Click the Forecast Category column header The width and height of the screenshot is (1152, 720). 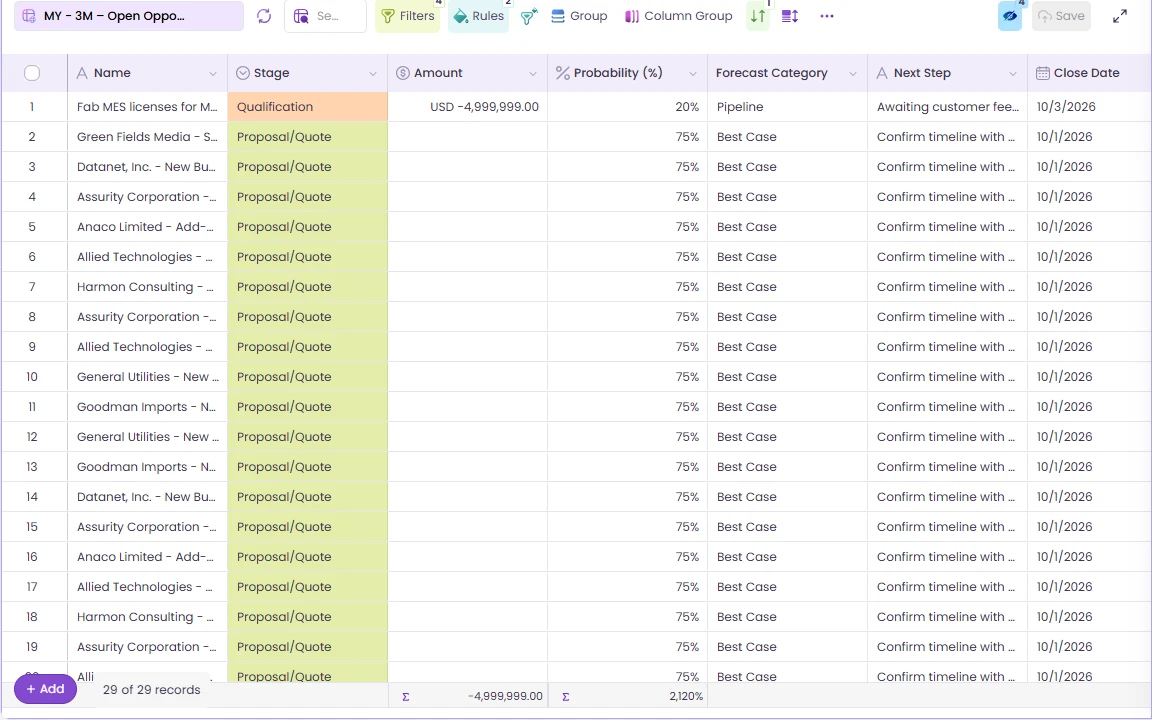(788, 73)
